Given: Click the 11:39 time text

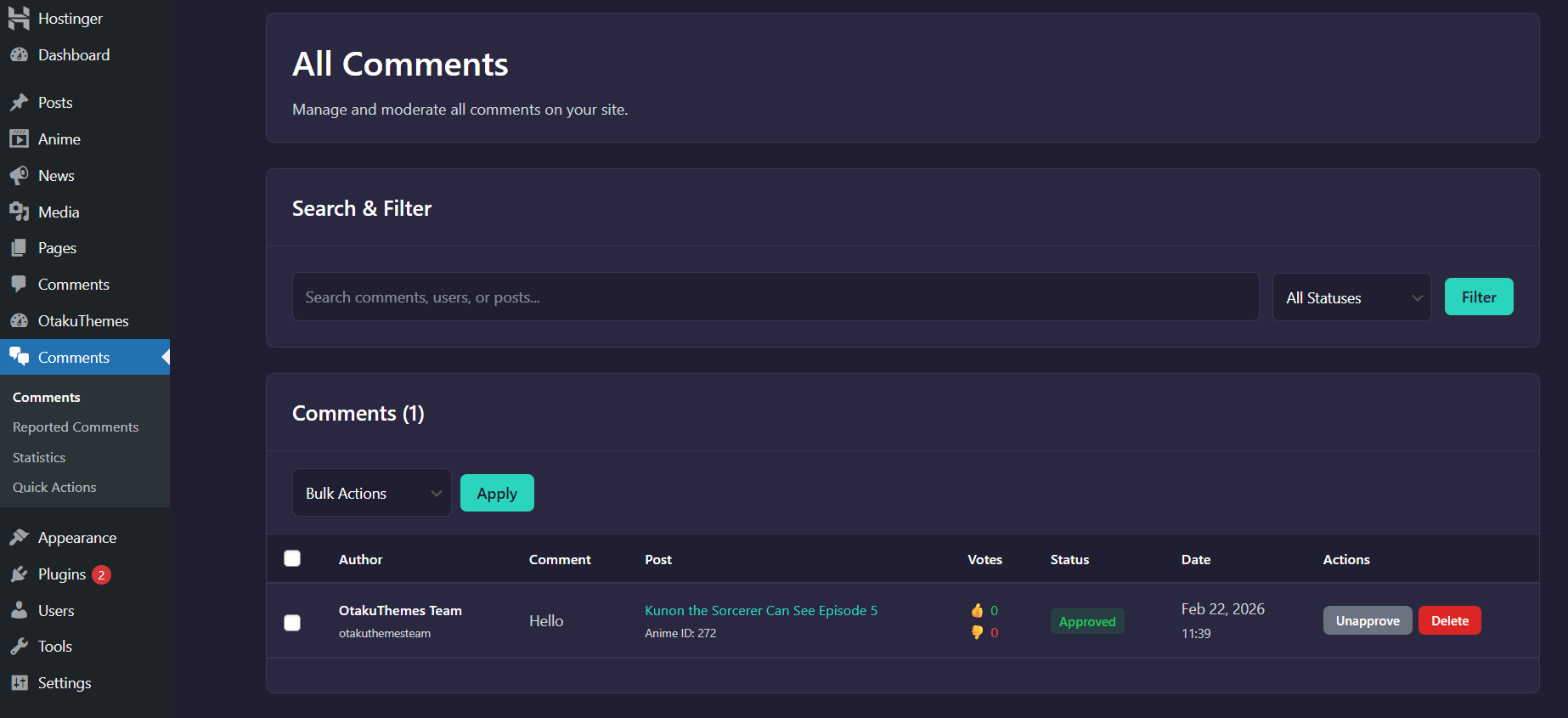Looking at the screenshot, I should [1196, 633].
